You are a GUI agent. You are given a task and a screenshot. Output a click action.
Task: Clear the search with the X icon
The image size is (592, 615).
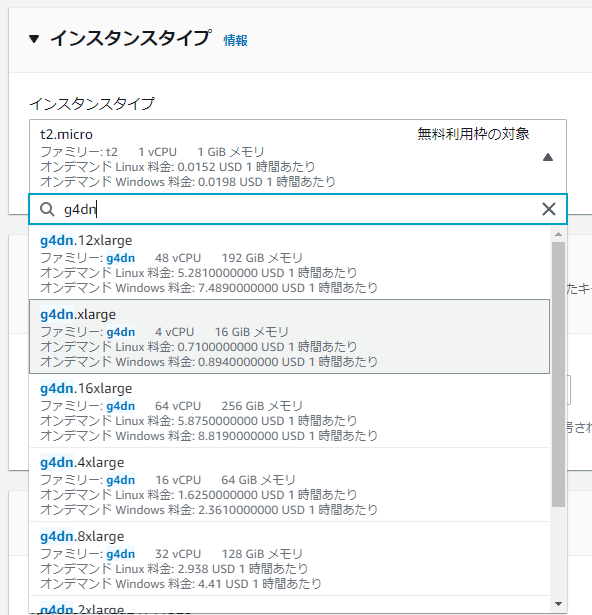tap(548, 209)
